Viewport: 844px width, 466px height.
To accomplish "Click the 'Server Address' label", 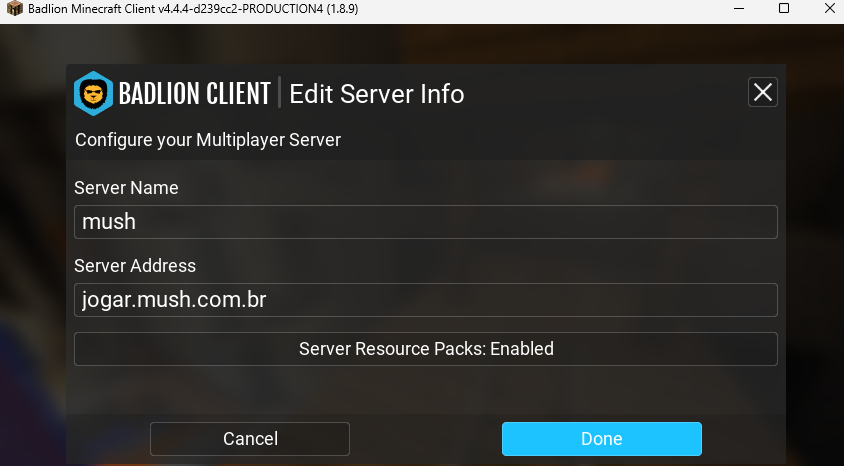I will click(135, 266).
